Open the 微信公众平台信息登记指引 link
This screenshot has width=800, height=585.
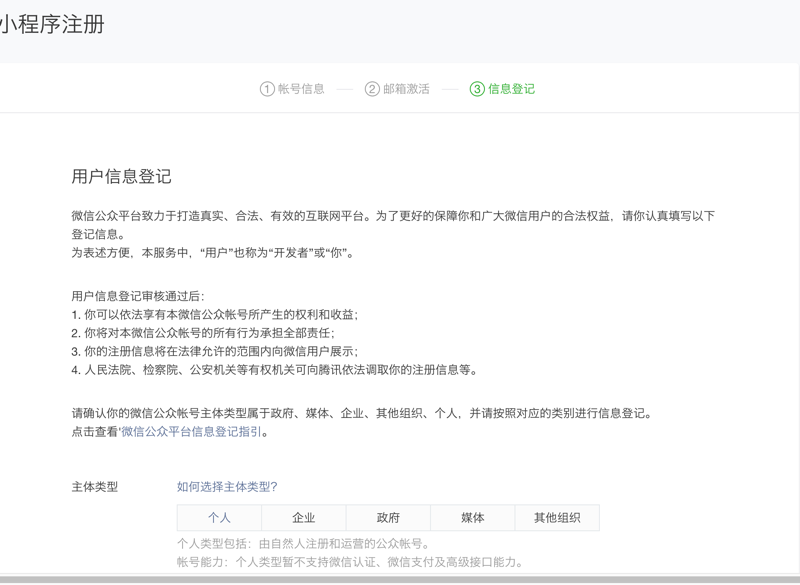click(191, 431)
